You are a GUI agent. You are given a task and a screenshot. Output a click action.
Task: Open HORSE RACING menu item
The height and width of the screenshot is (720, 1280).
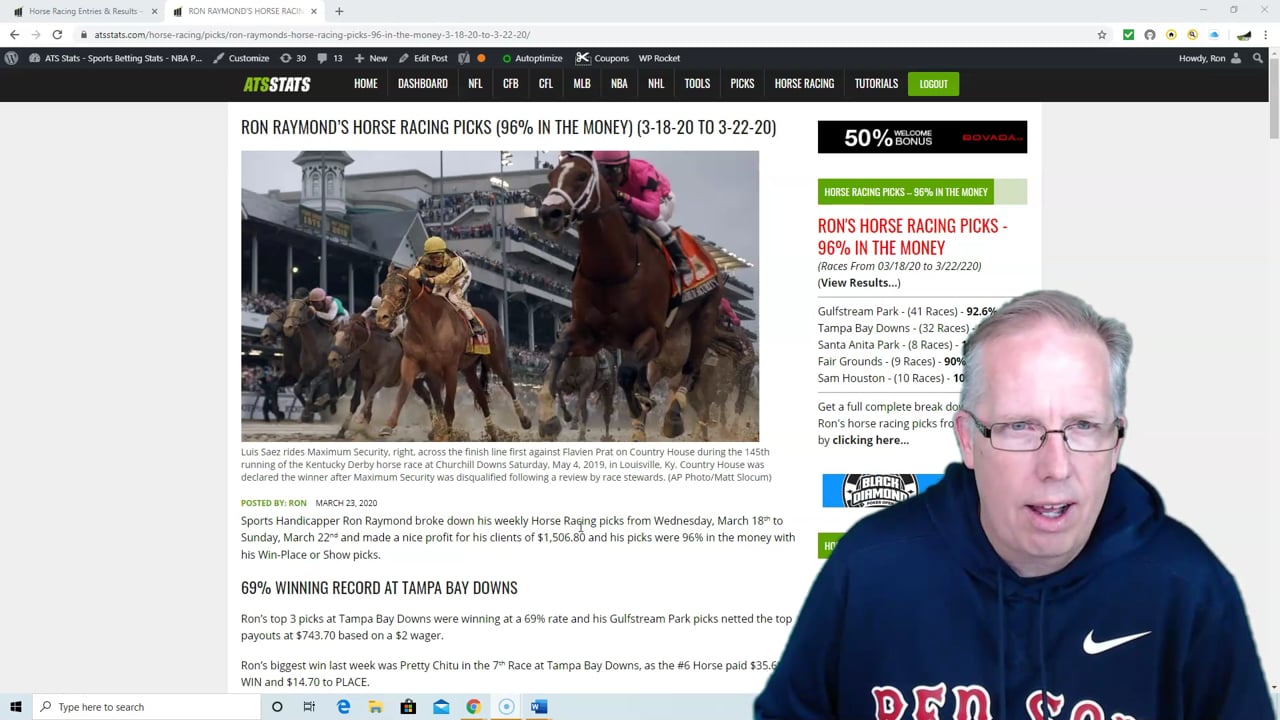[x=804, y=84]
